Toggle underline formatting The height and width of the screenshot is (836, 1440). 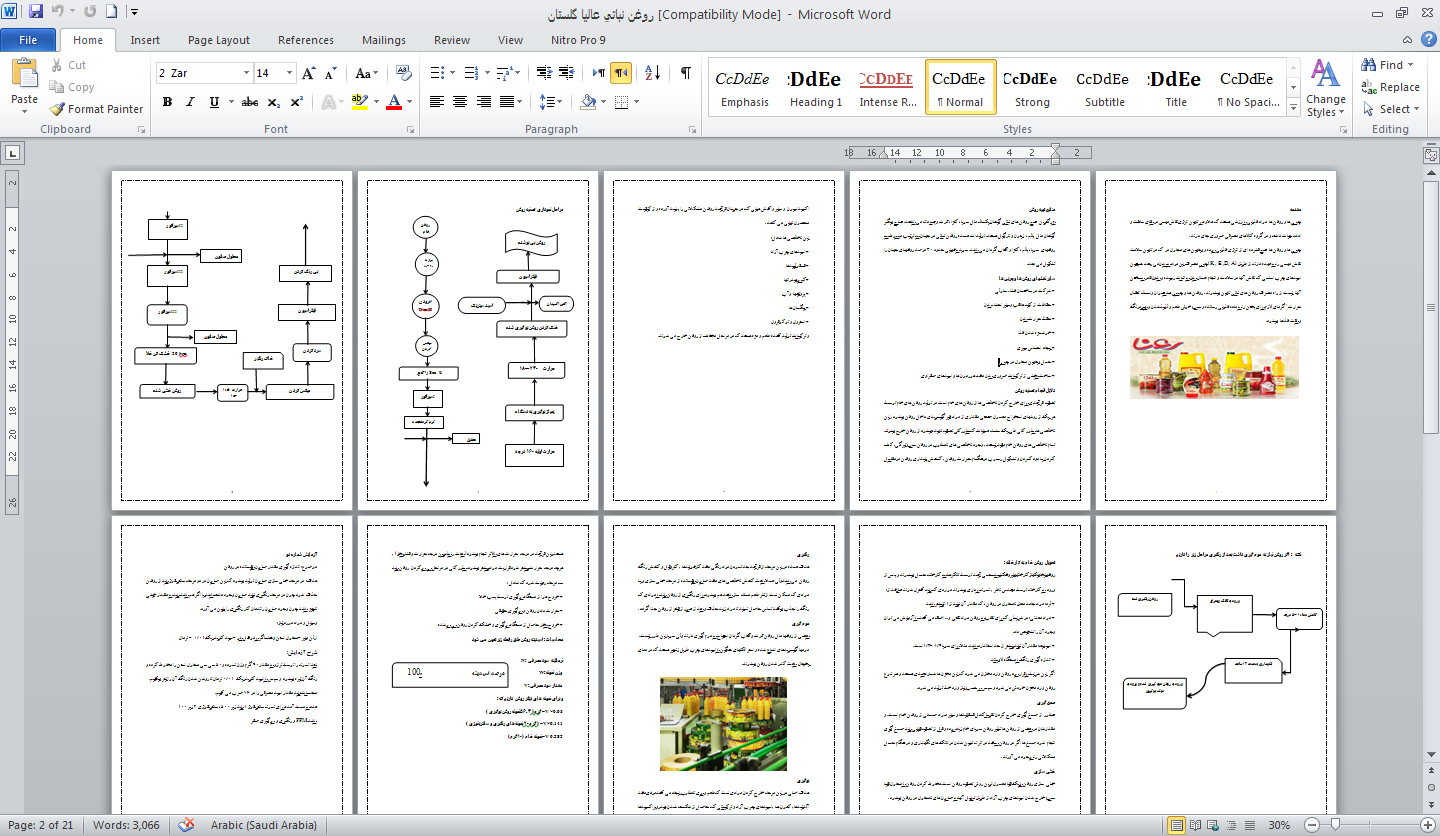pos(214,102)
